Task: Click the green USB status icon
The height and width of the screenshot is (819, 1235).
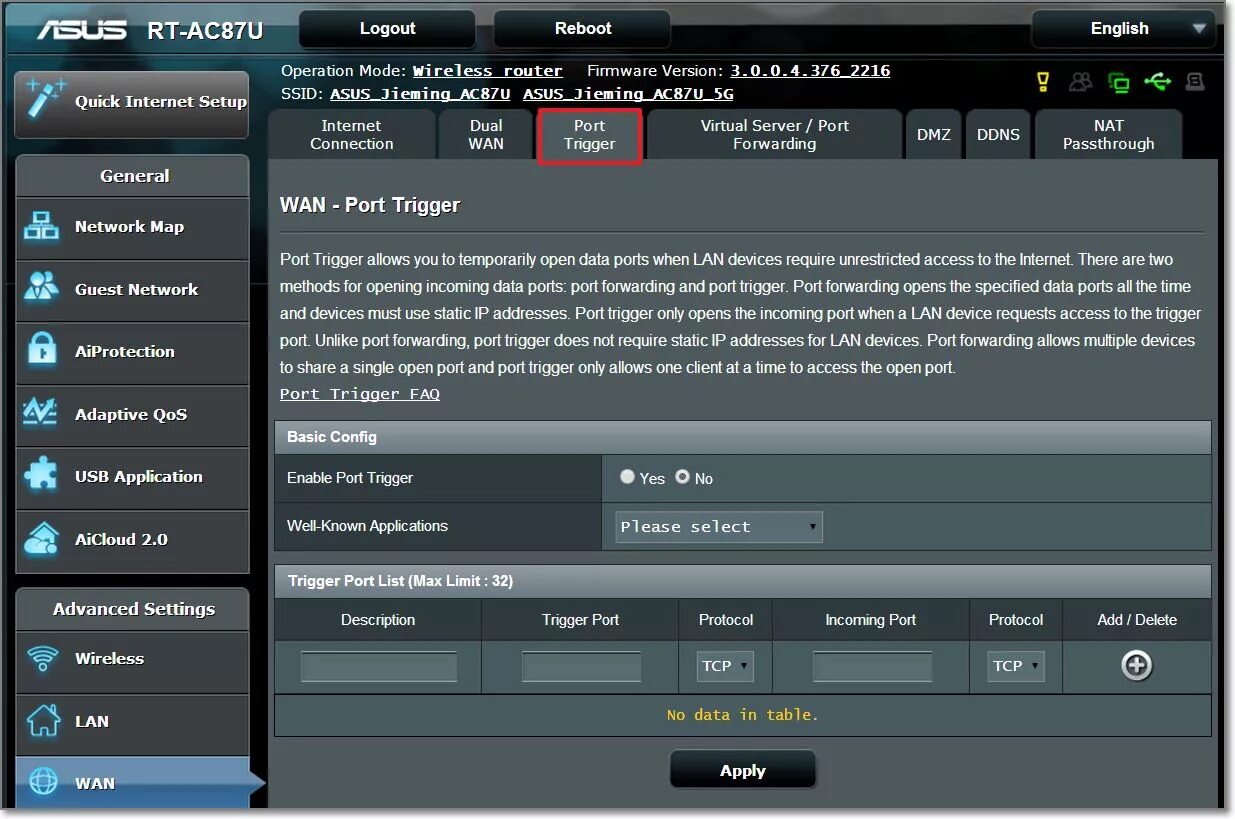Action: (1158, 81)
